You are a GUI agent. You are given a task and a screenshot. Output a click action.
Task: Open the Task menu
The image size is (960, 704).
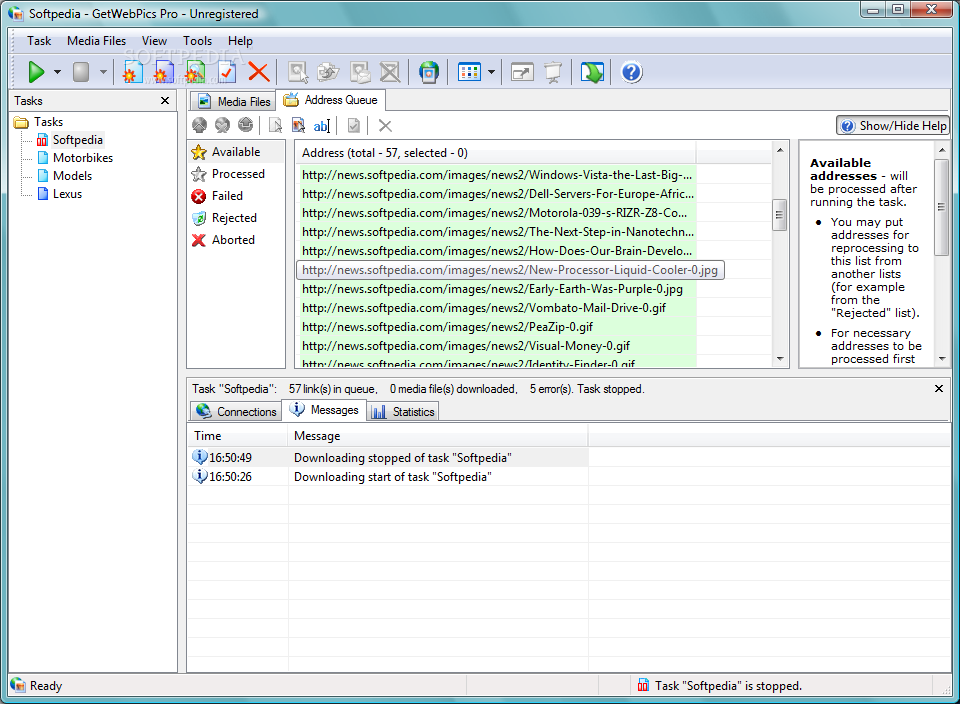(39, 41)
